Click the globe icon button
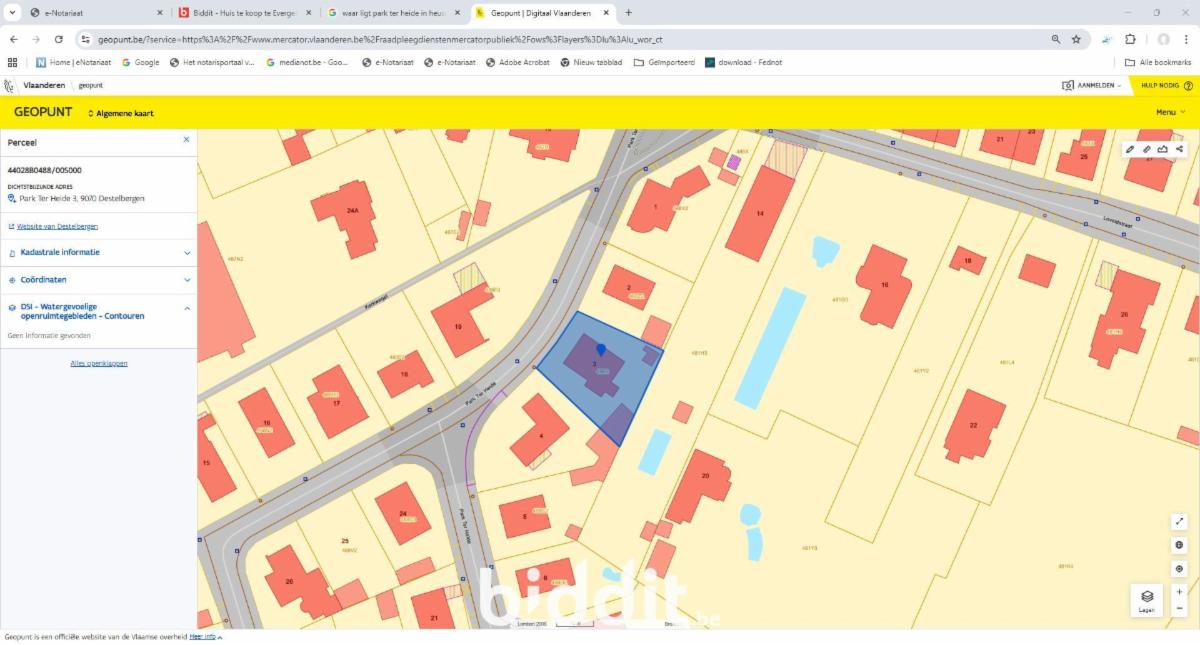The image size is (1200, 645). tap(1180, 545)
